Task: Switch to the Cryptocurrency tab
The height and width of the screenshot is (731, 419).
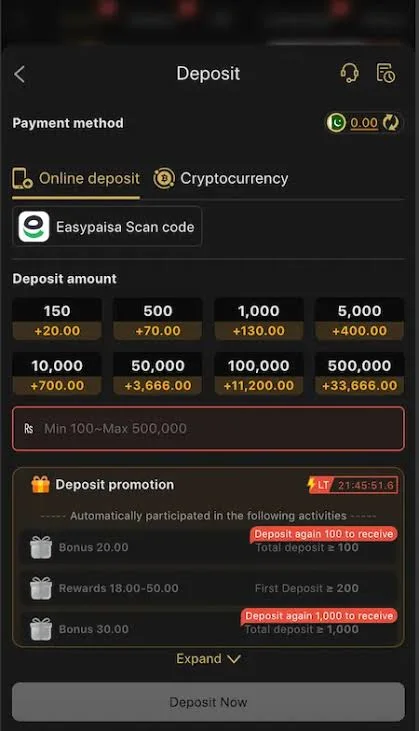Action: point(221,179)
